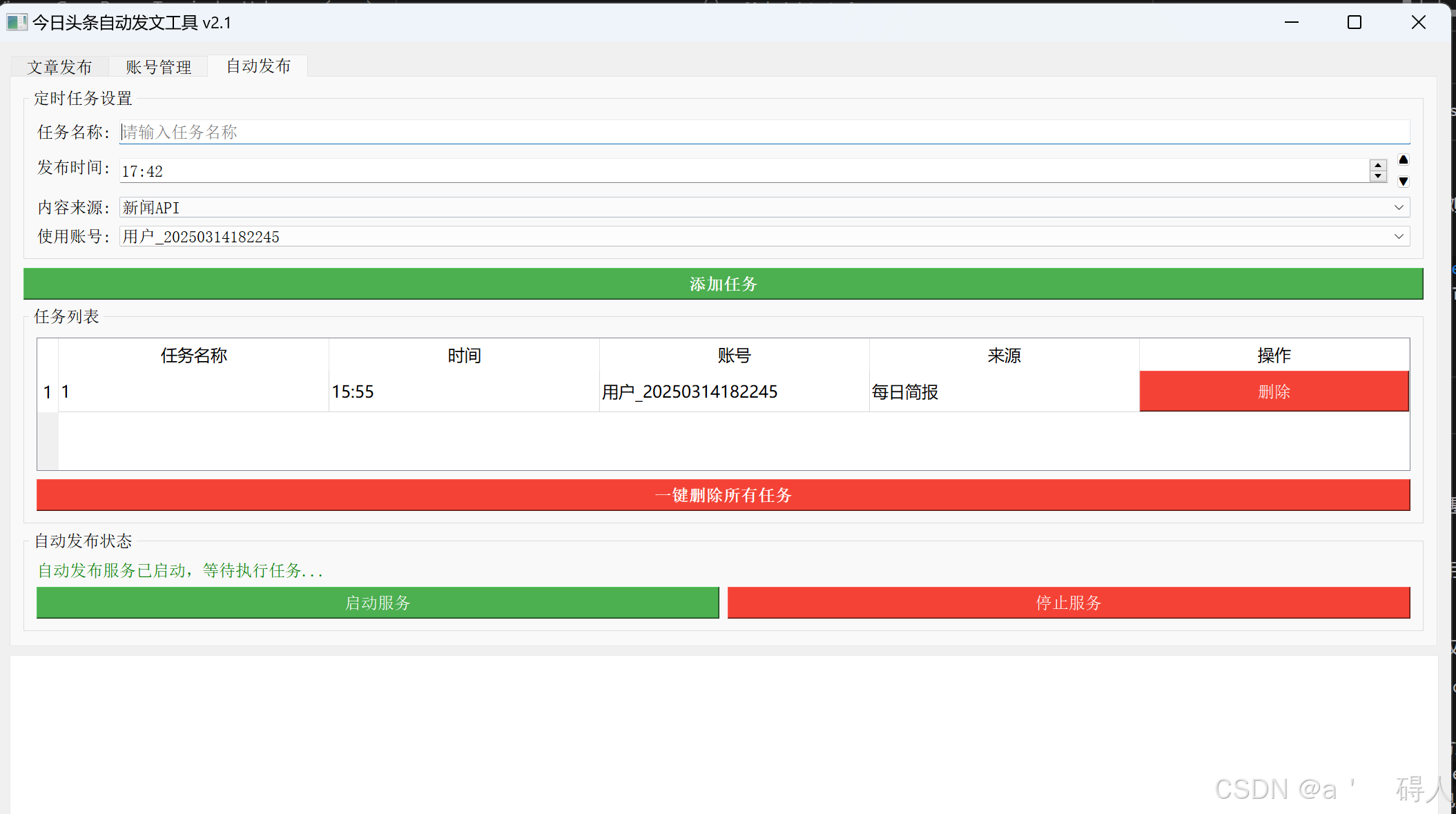Expand the 内容来源 dropdown
This screenshot has width=1456, height=814.
[x=1399, y=207]
